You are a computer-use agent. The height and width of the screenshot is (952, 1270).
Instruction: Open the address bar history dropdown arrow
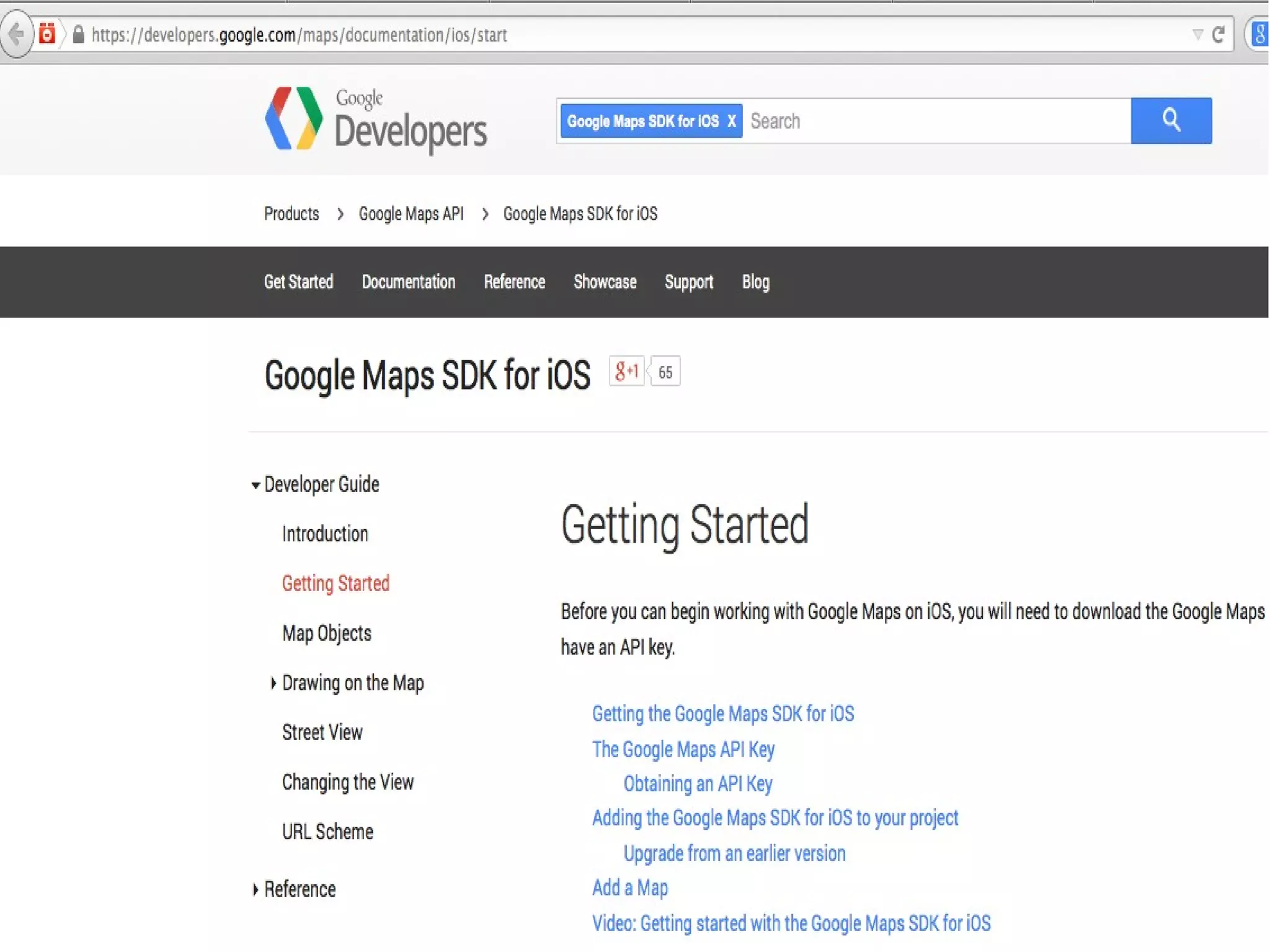pos(1197,35)
